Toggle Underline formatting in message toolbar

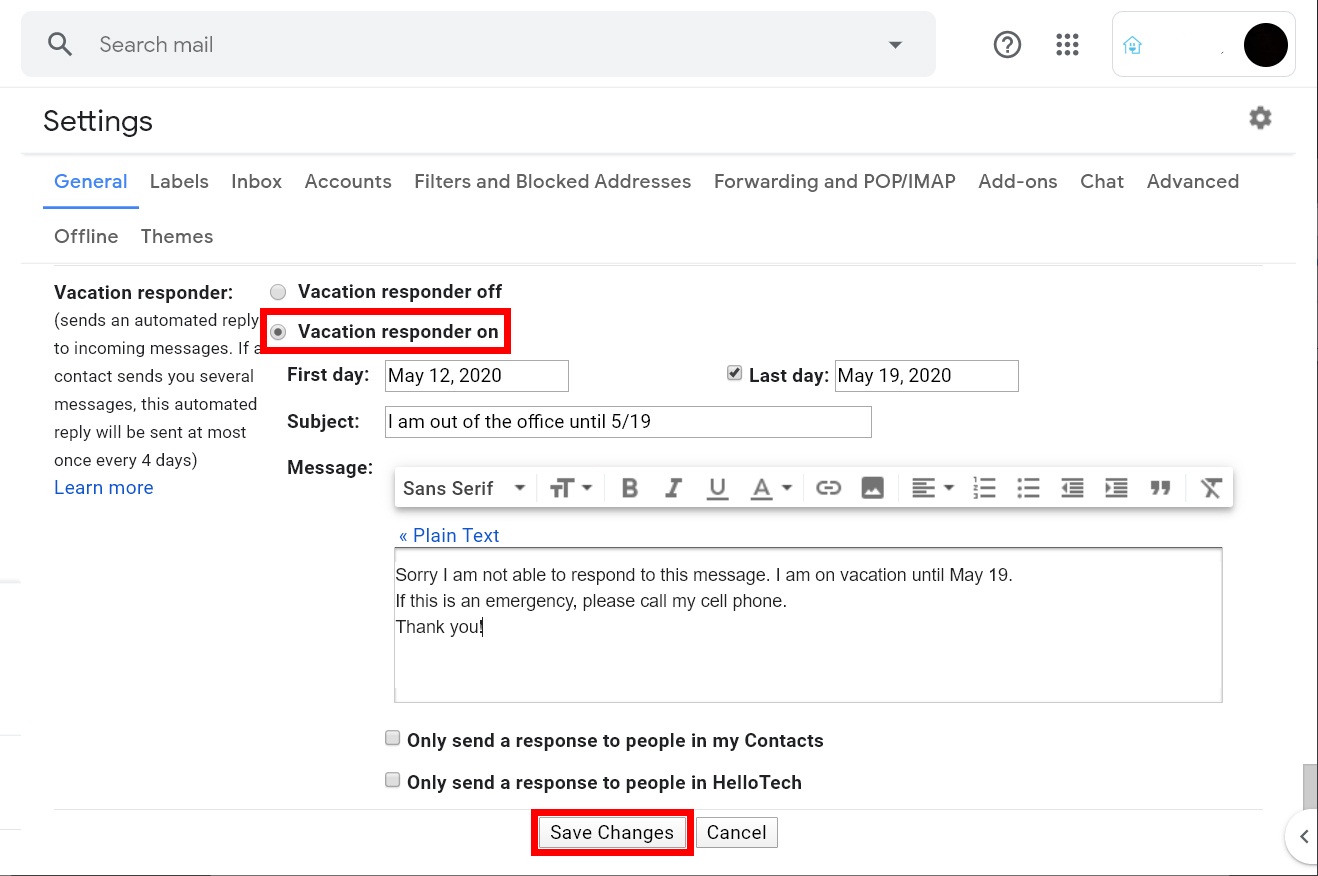point(717,488)
